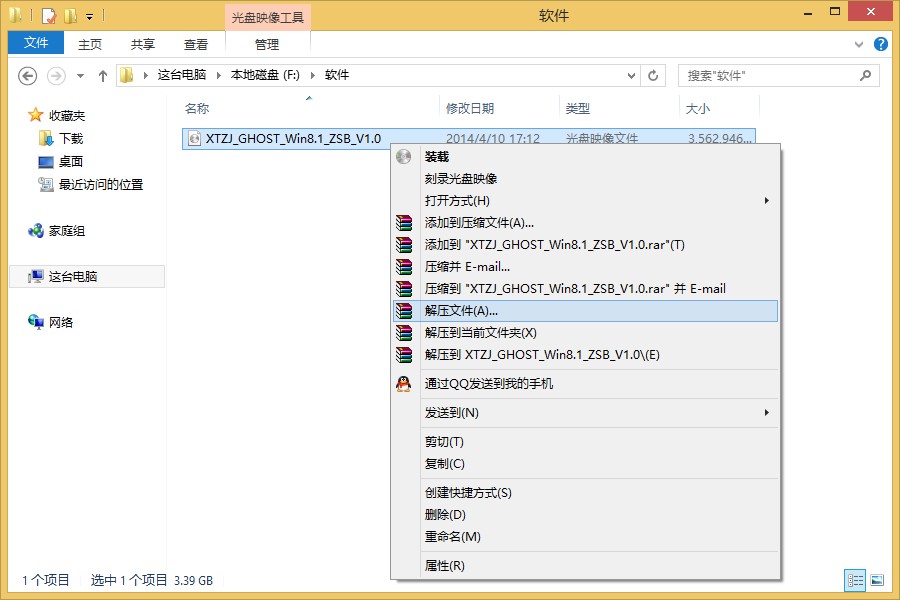Viewport: 900px width, 600px height.
Task: Click the up-one-level folder arrow icon
Action: coord(102,75)
